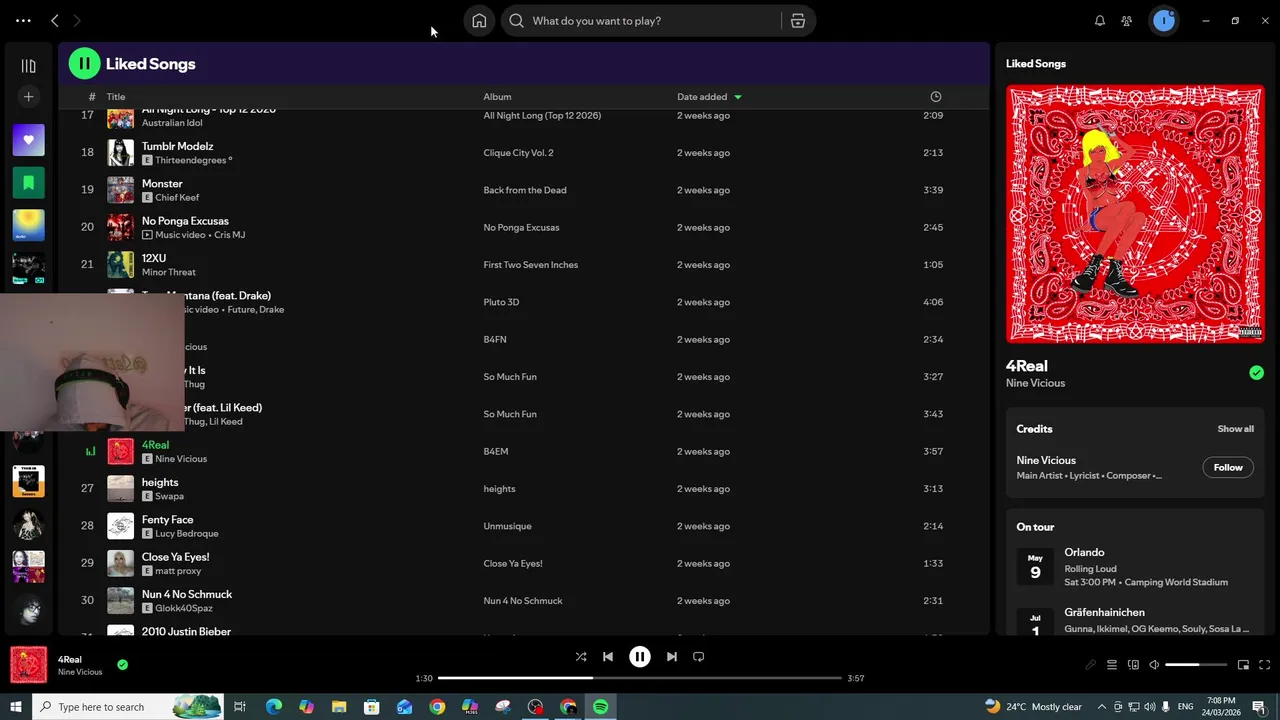The height and width of the screenshot is (720, 1280).
Task: Click the 12XU album cover thumbnail
Action: click(x=120, y=264)
